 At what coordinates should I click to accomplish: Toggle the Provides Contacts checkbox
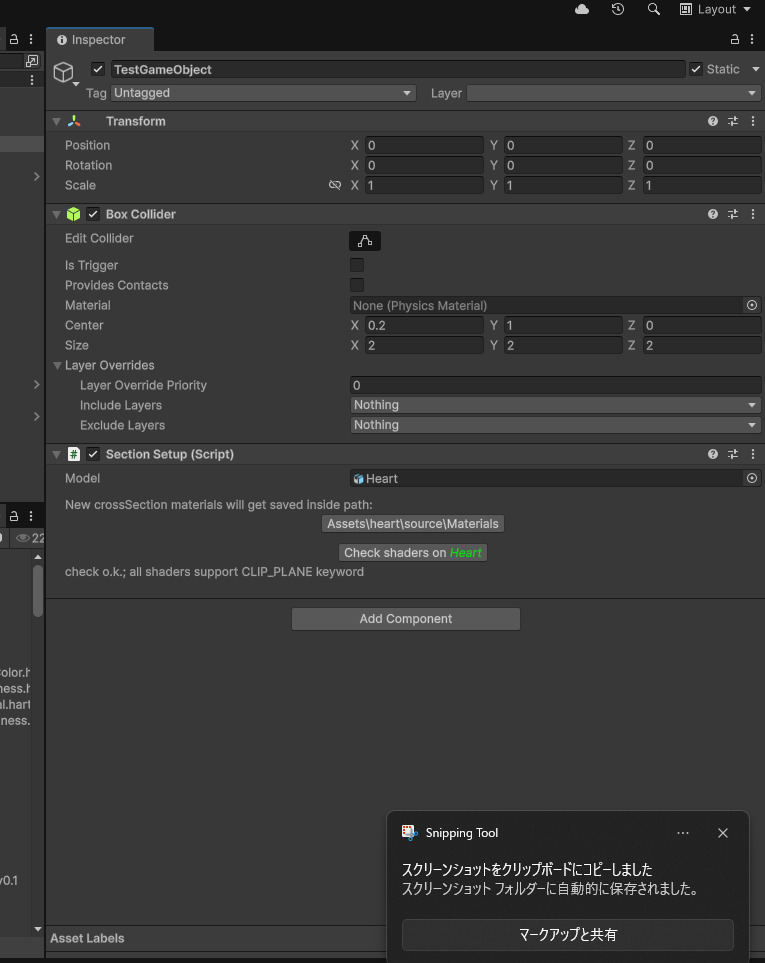pos(357,285)
